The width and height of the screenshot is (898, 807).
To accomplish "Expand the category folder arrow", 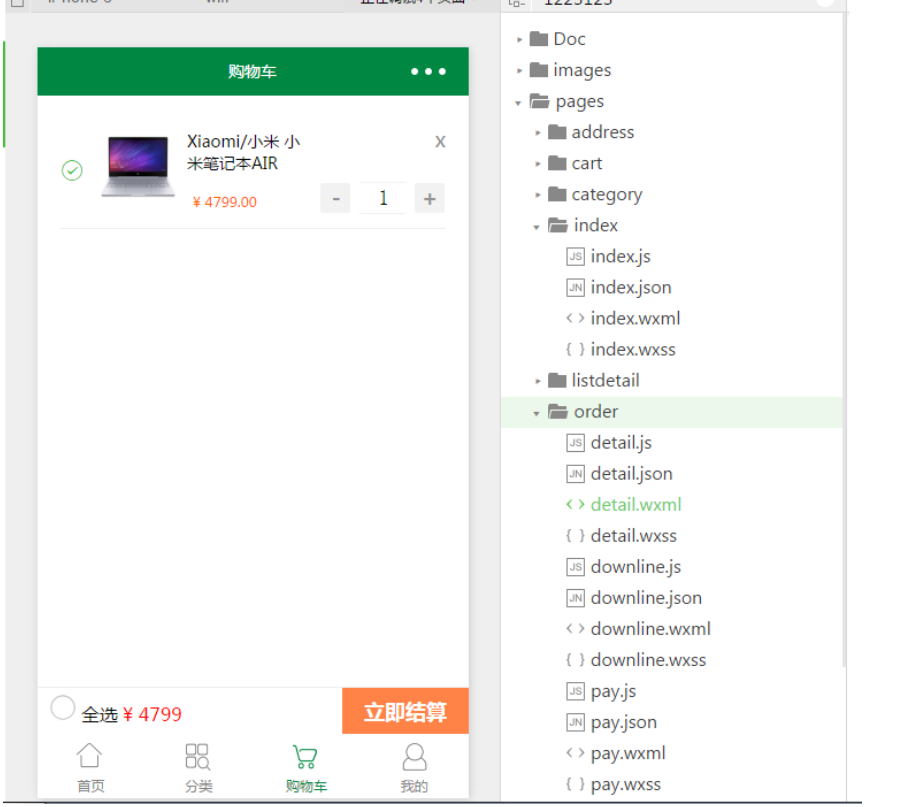I will click(x=538, y=195).
